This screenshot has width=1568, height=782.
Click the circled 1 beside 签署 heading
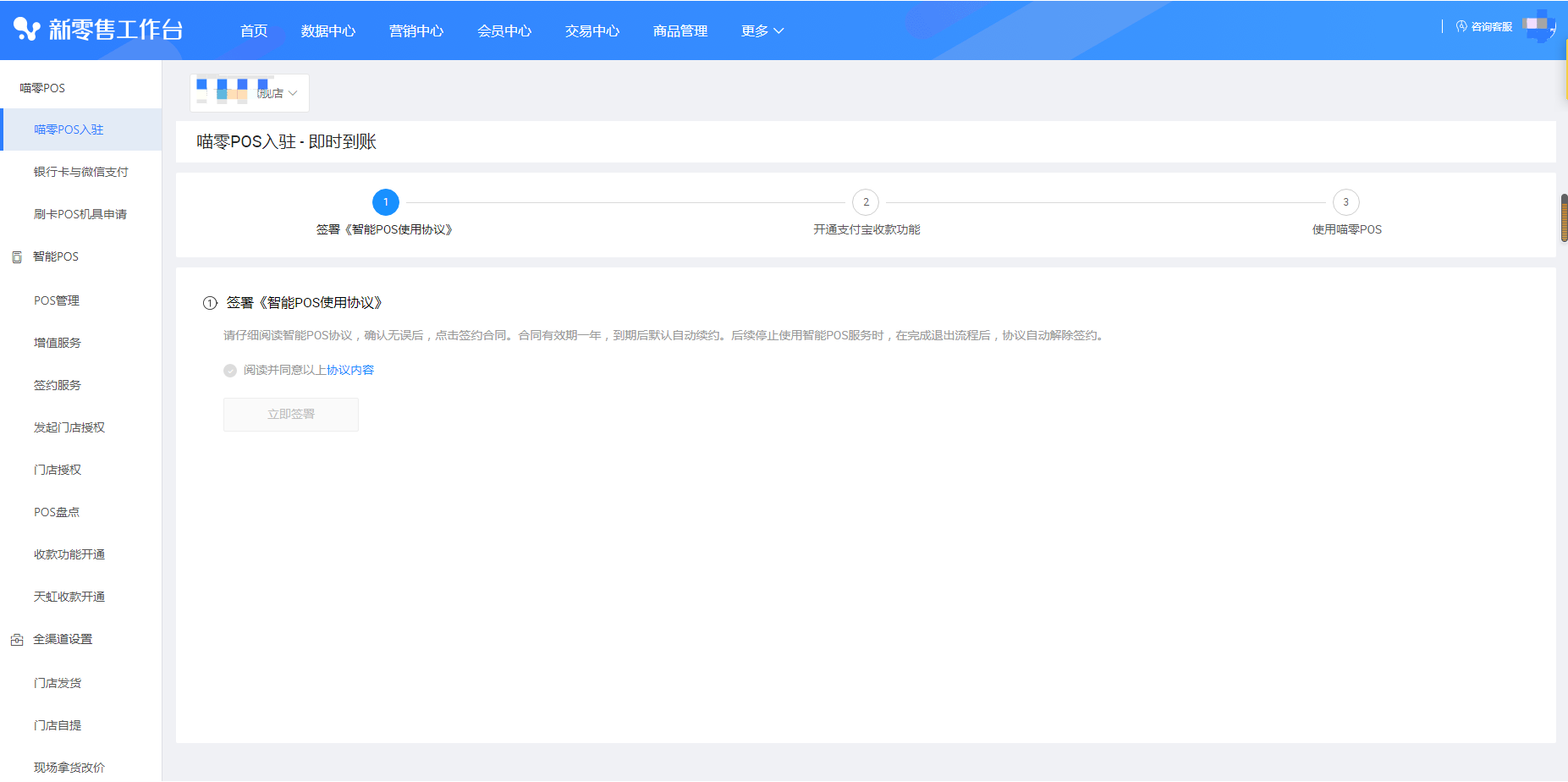point(210,303)
